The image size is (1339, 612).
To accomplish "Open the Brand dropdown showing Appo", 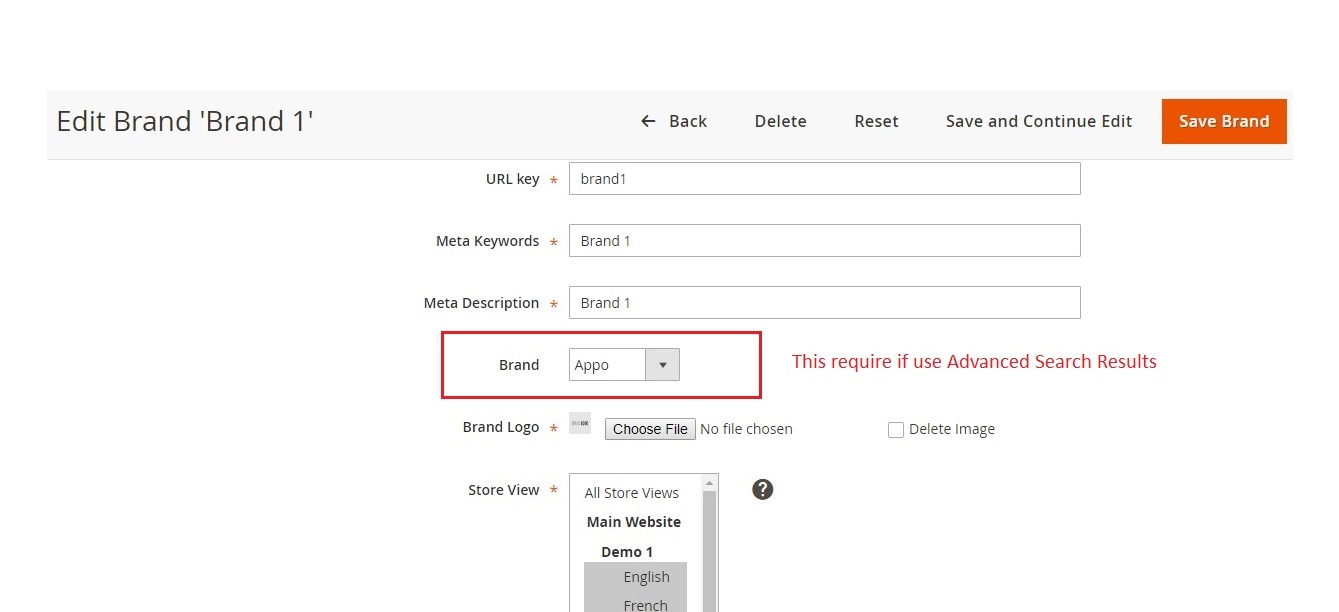I will [624, 365].
